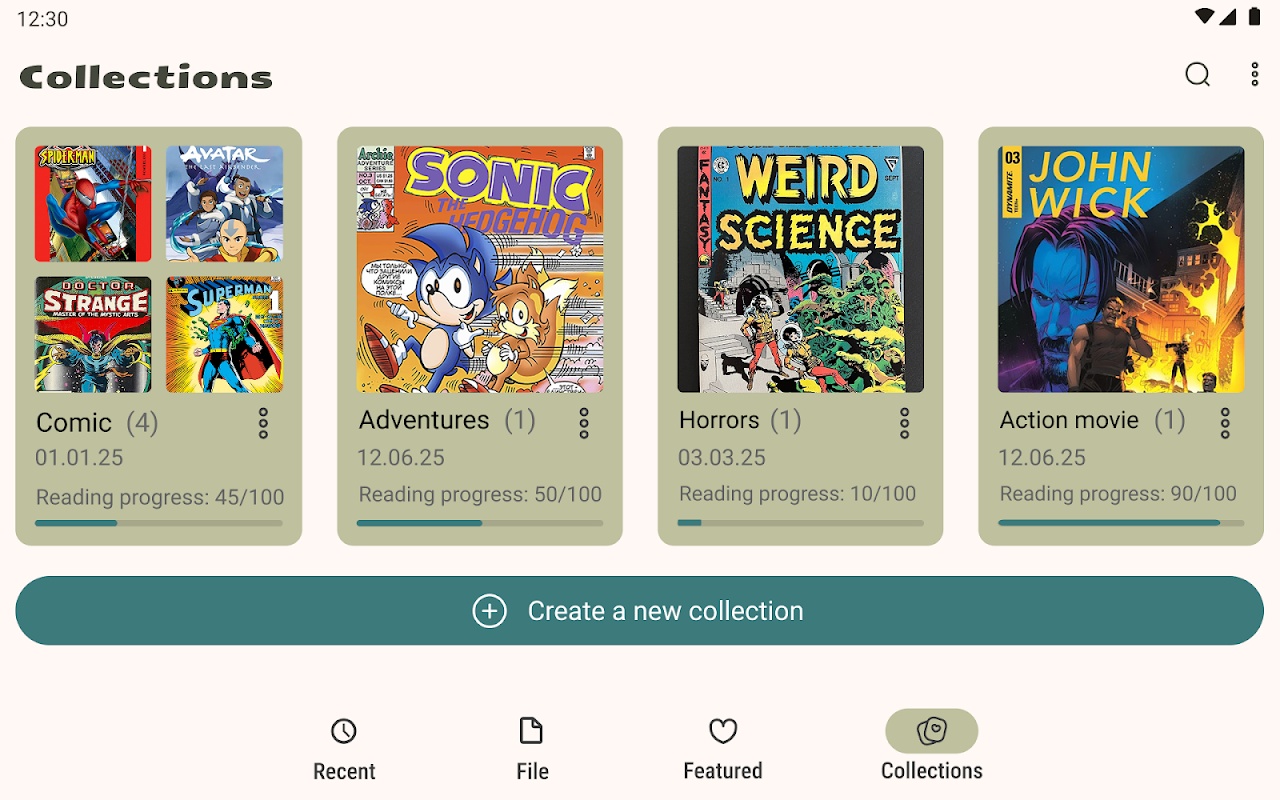Image resolution: width=1280 pixels, height=800 pixels.
Task: Switch to the File tab
Action: point(532,749)
